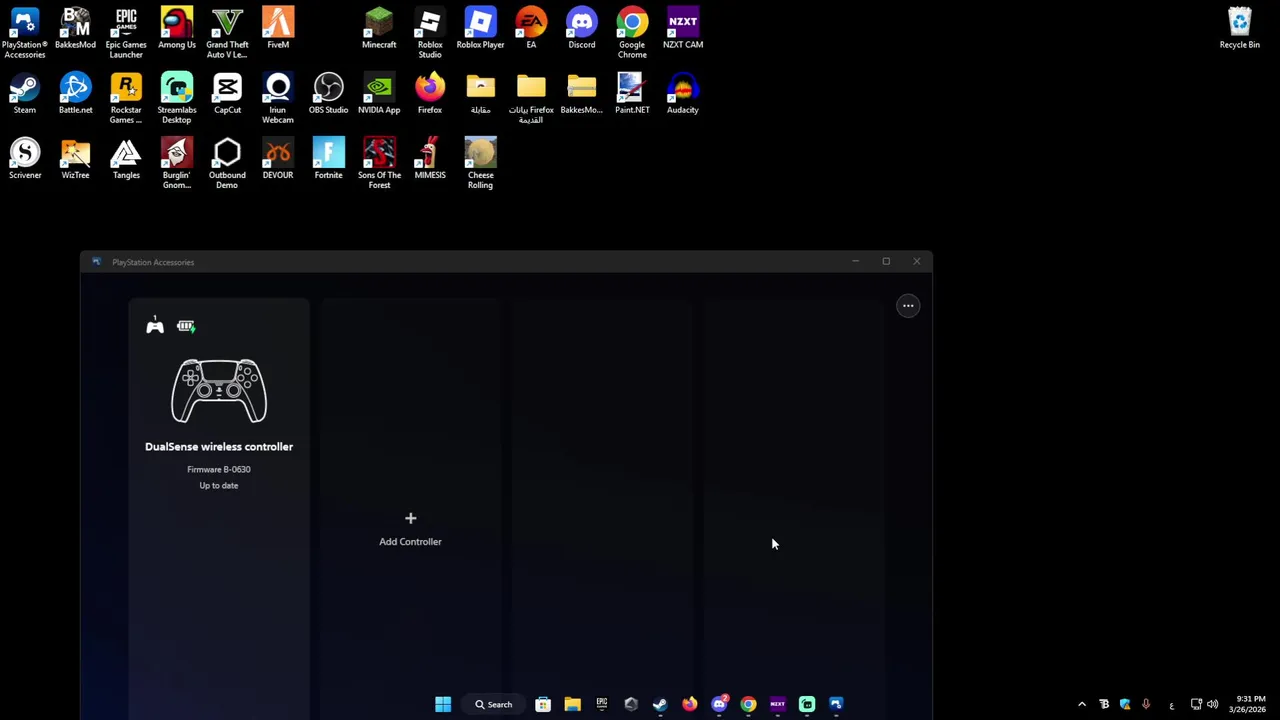Select the PlayStation Accessories desktop shortcut

(25, 33)
